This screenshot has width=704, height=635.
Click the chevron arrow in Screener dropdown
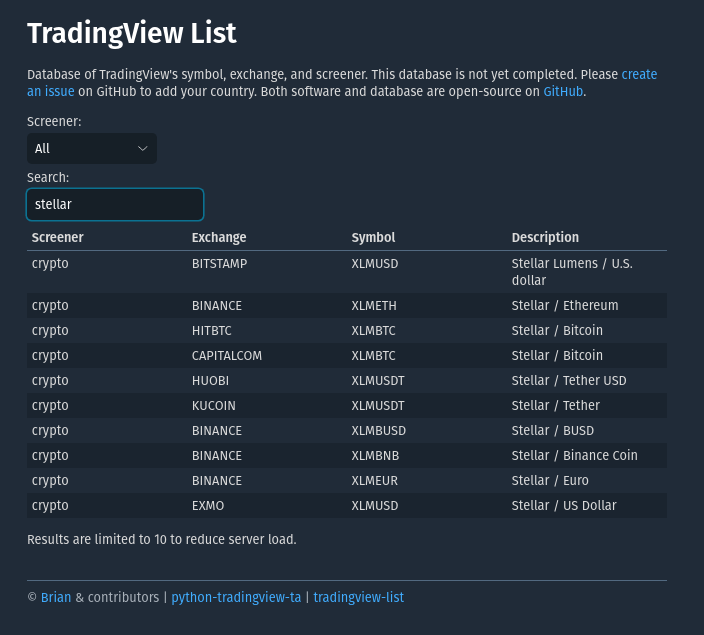pyautogui.click(x=142, y=149)
